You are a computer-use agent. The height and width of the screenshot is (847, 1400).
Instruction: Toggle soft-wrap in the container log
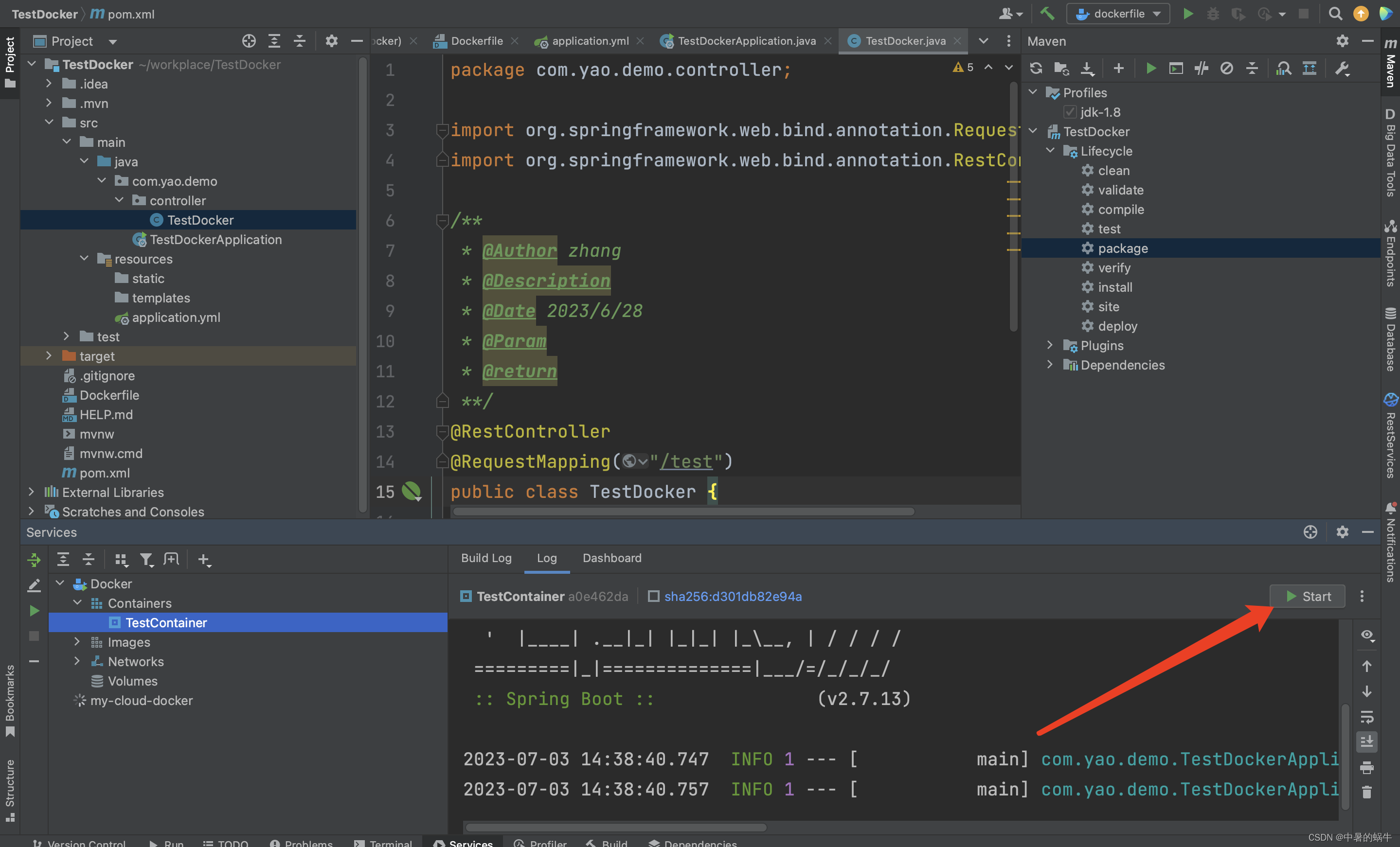[1367, 716]
